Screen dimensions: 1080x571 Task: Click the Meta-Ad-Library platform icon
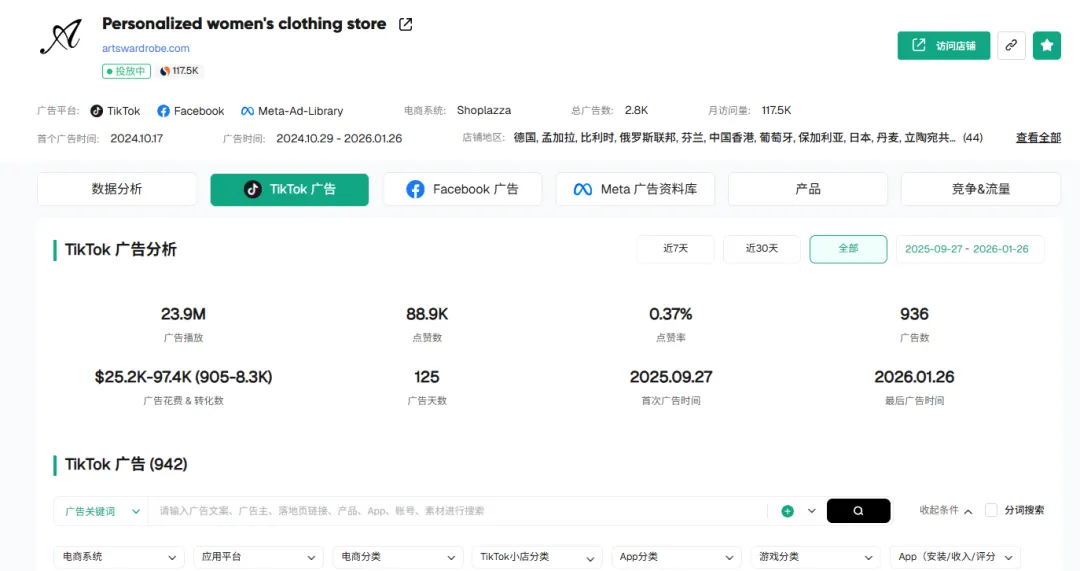pos(247,111)
